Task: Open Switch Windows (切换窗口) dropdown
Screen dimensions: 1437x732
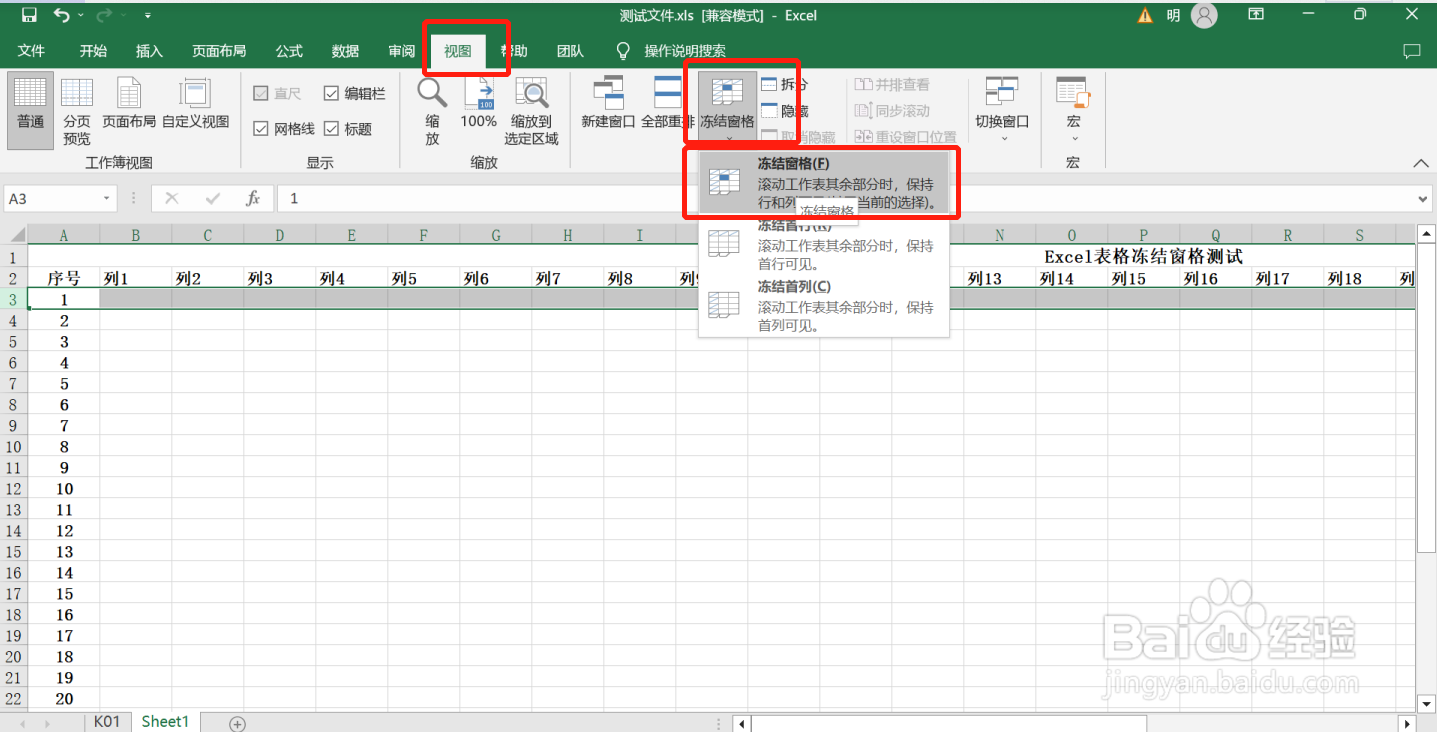Action: click(x=1002, y=111)
